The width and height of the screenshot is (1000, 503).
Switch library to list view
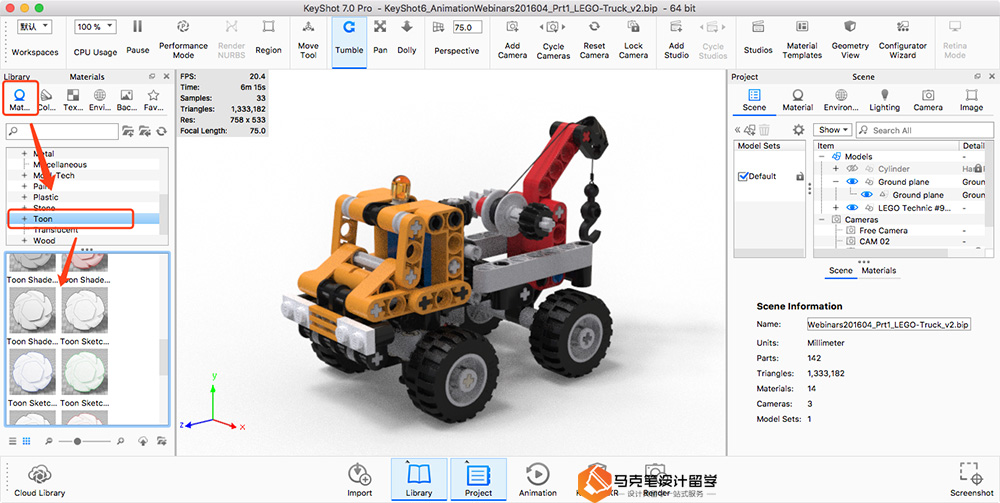click(13, 441)
